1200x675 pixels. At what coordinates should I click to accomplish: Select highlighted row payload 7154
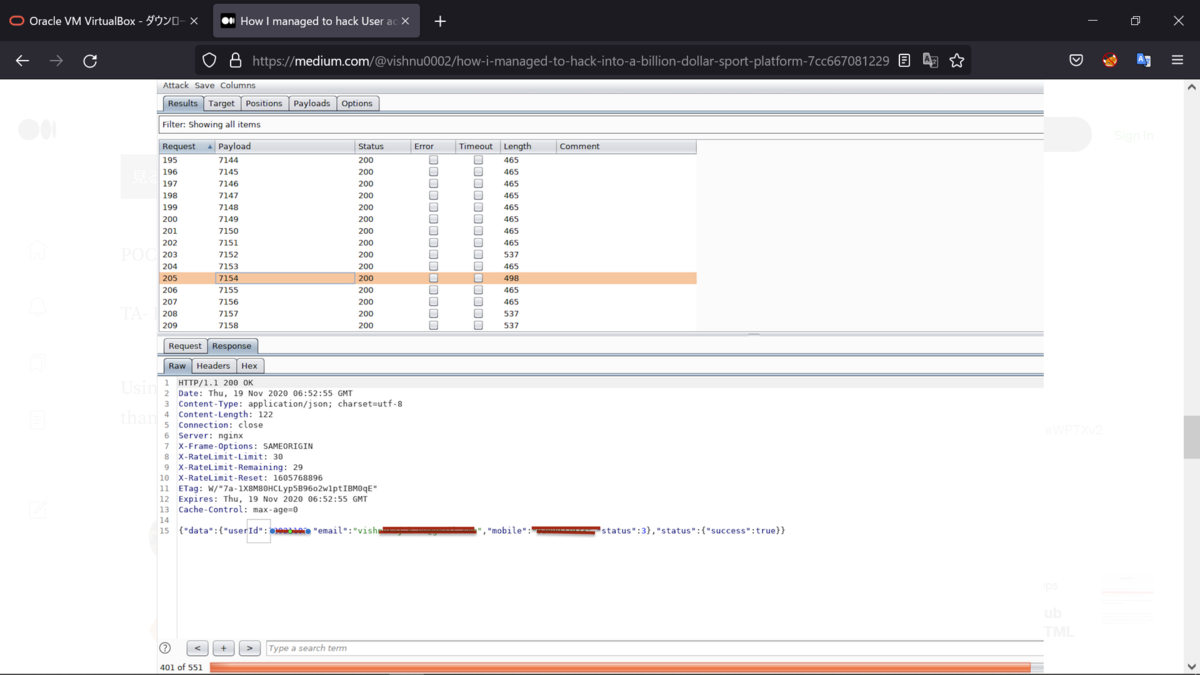coord(428,278)
